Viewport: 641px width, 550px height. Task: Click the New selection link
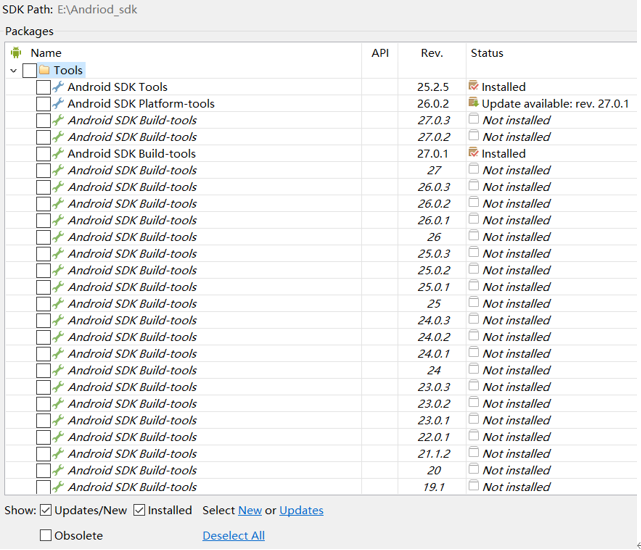pos(250,510)
